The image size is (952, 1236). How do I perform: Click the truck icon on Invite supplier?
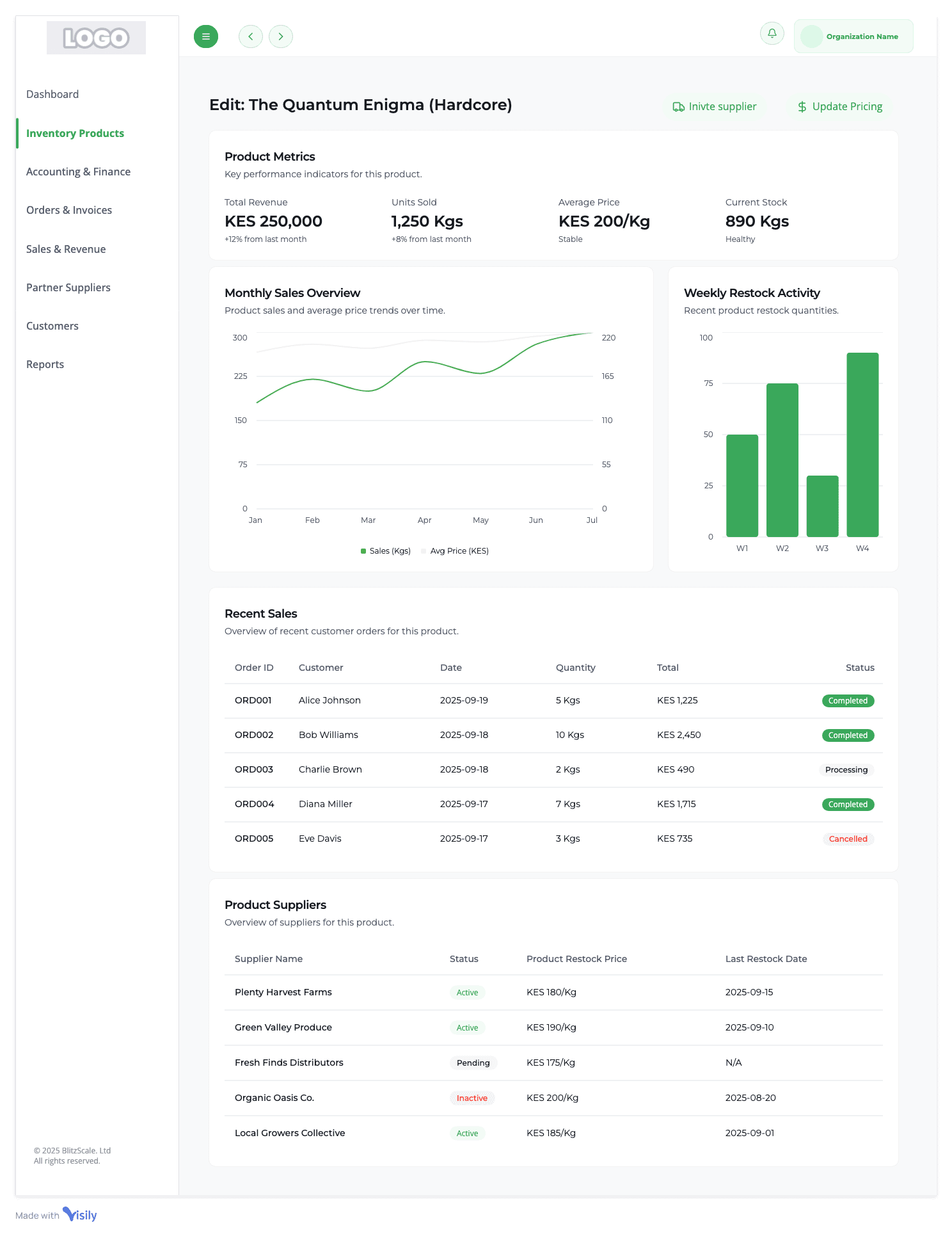tap(678, 107)
